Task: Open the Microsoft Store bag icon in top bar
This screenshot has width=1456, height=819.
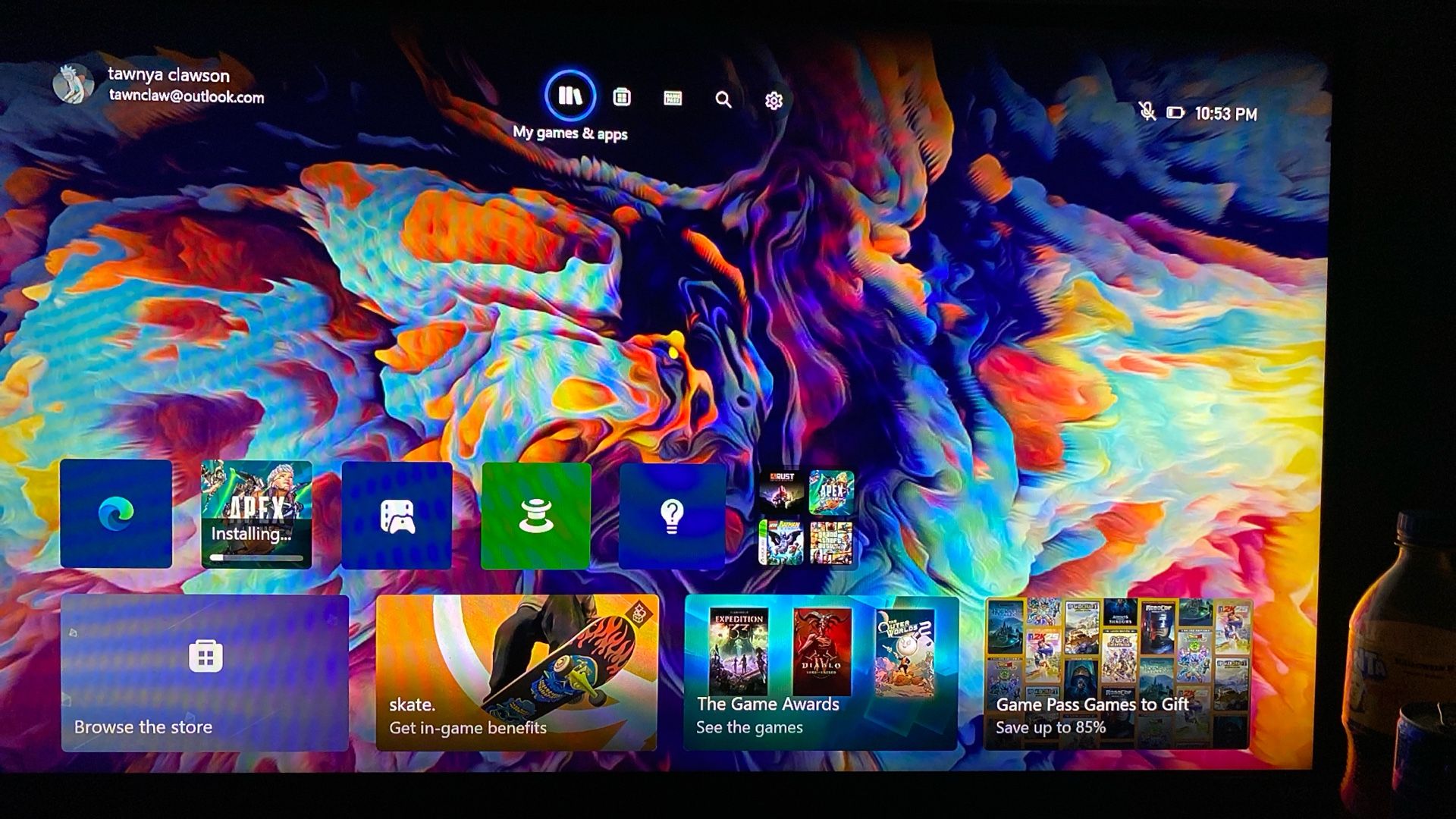Action: point(622,97)
